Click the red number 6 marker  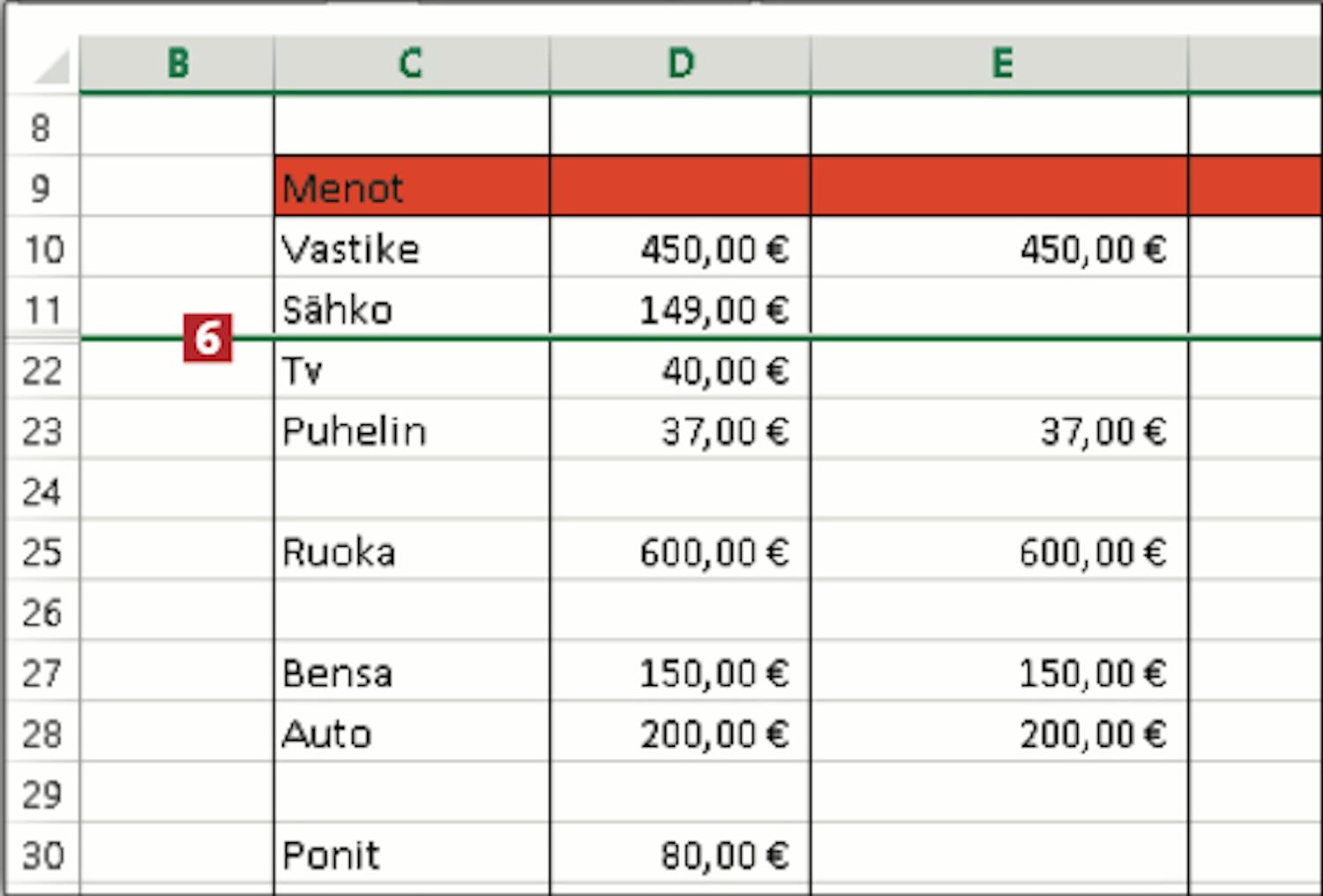coord(207,338)
